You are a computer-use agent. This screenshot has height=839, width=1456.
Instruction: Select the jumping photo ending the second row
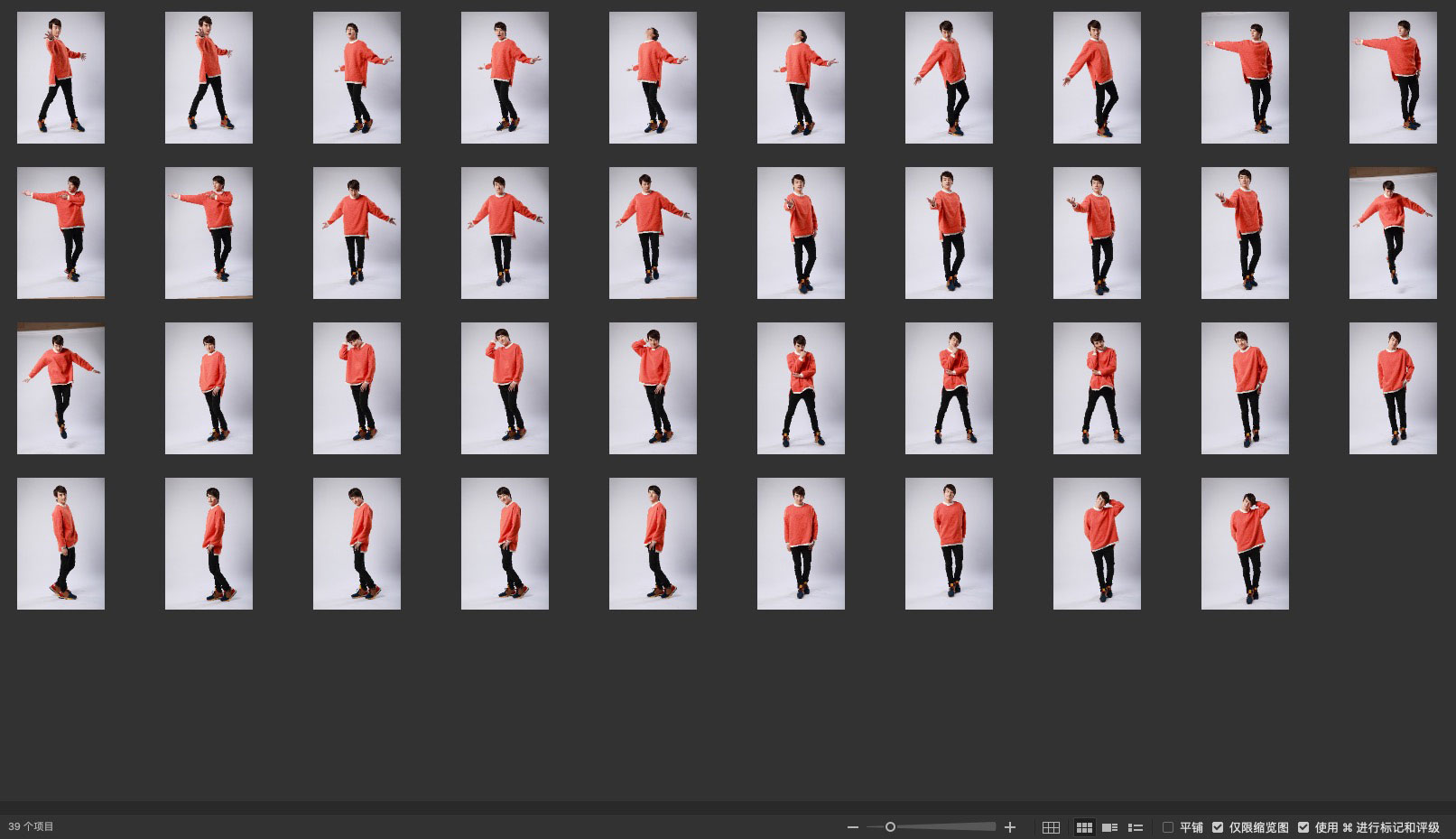[1393, 233]
